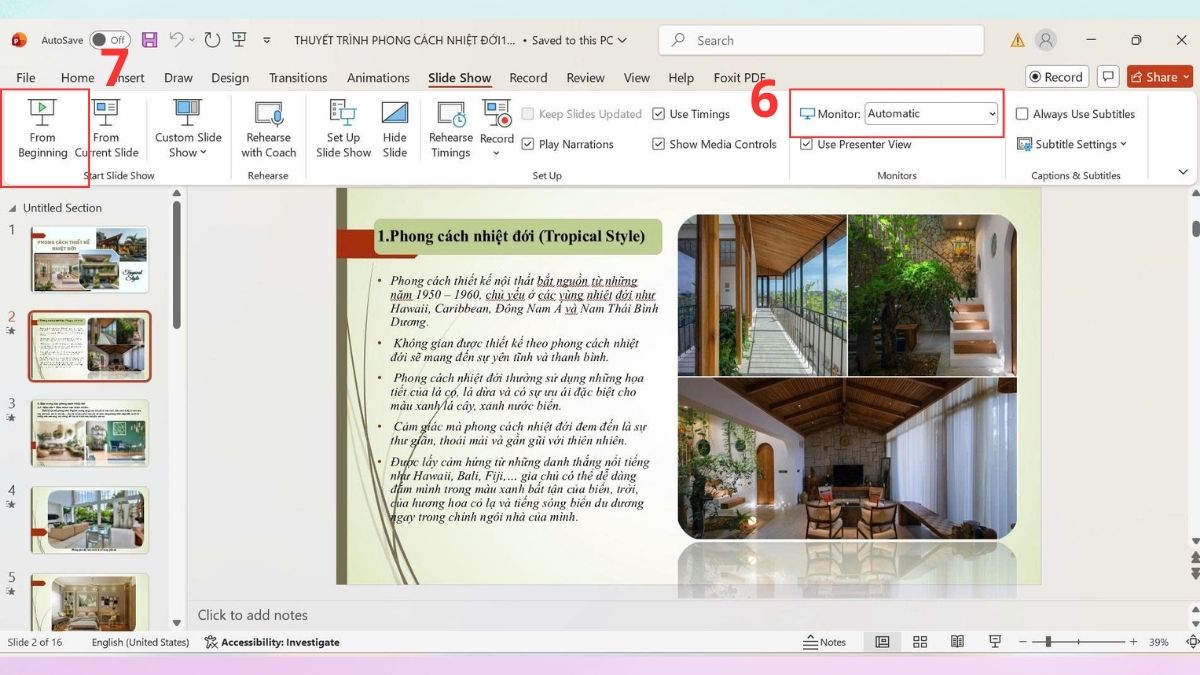Launch Rehearse with Coach
1200x675 pixels.
268,130
